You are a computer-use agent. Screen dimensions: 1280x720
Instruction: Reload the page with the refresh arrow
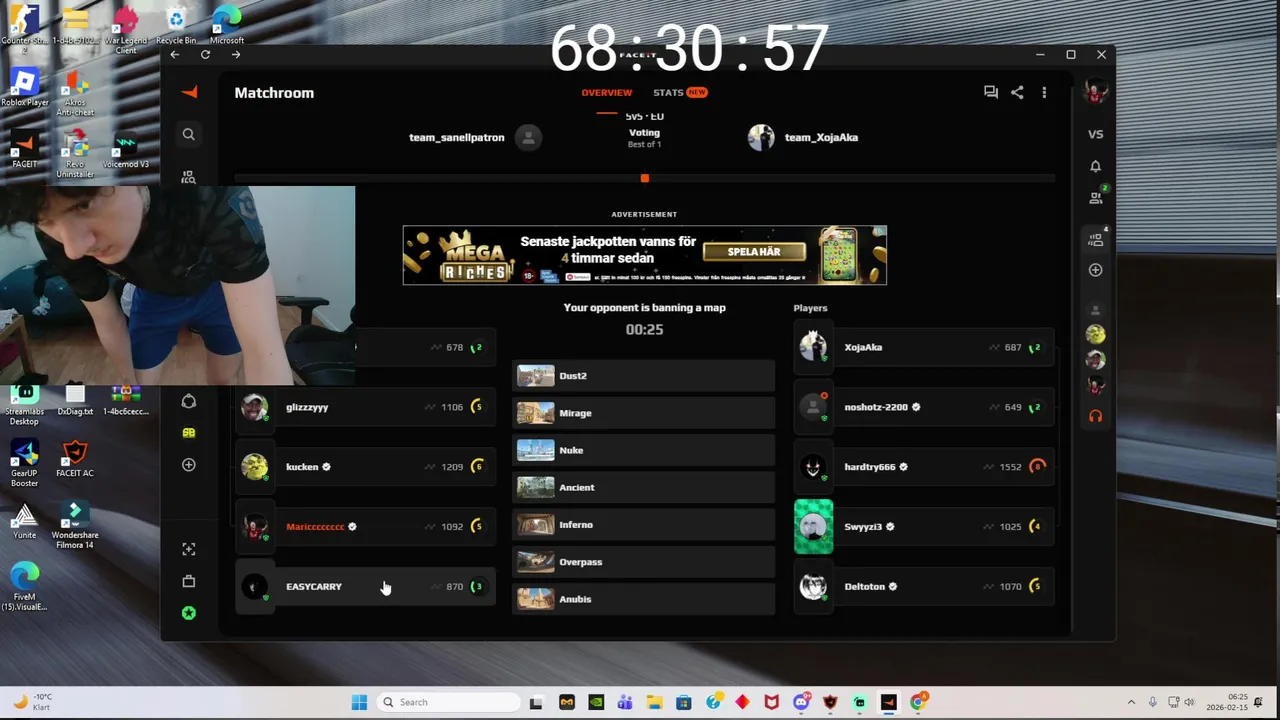(x=205, y=55)
